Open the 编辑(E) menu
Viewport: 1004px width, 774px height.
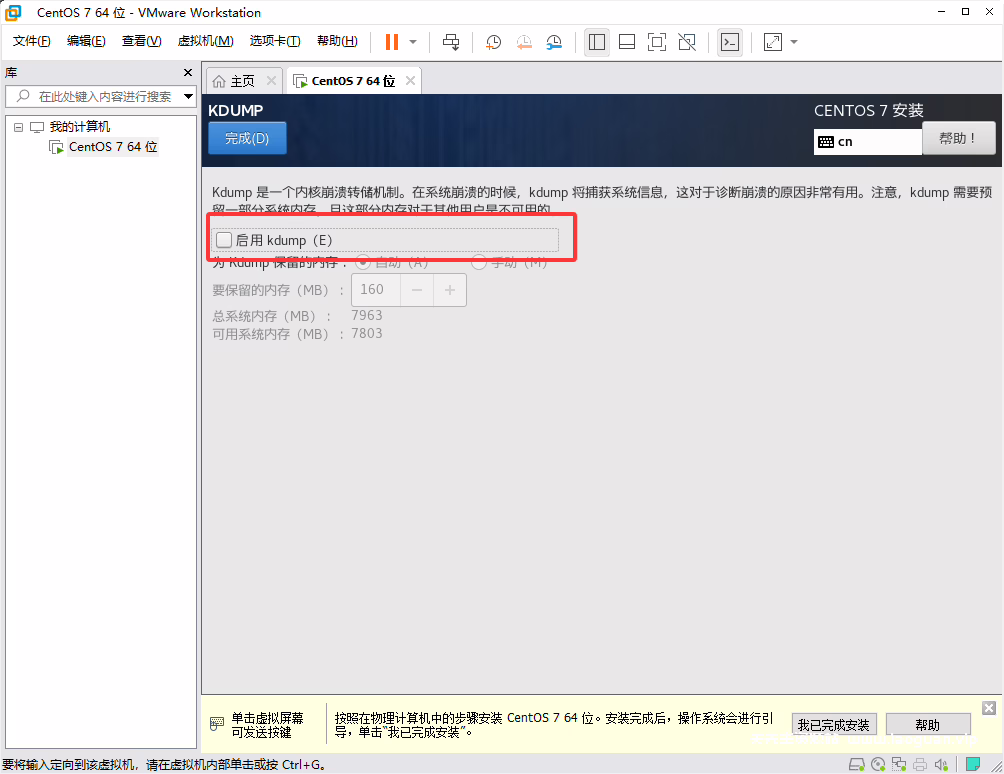(86, 41)
